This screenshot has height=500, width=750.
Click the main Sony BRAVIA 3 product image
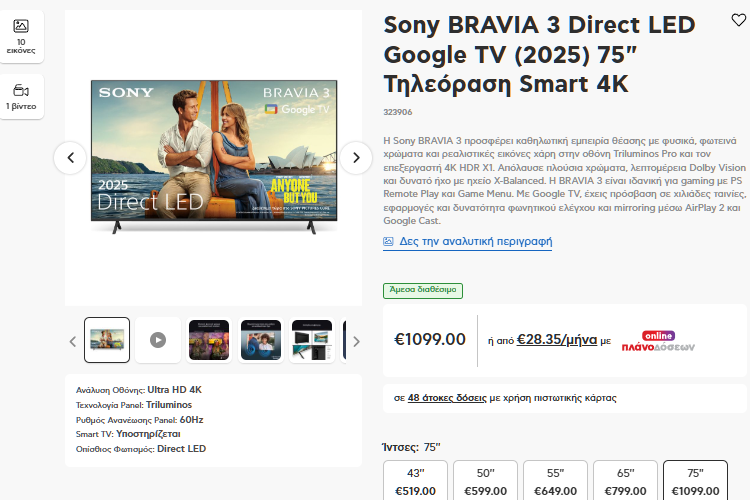pyautogui.click(x=213, y=157)
